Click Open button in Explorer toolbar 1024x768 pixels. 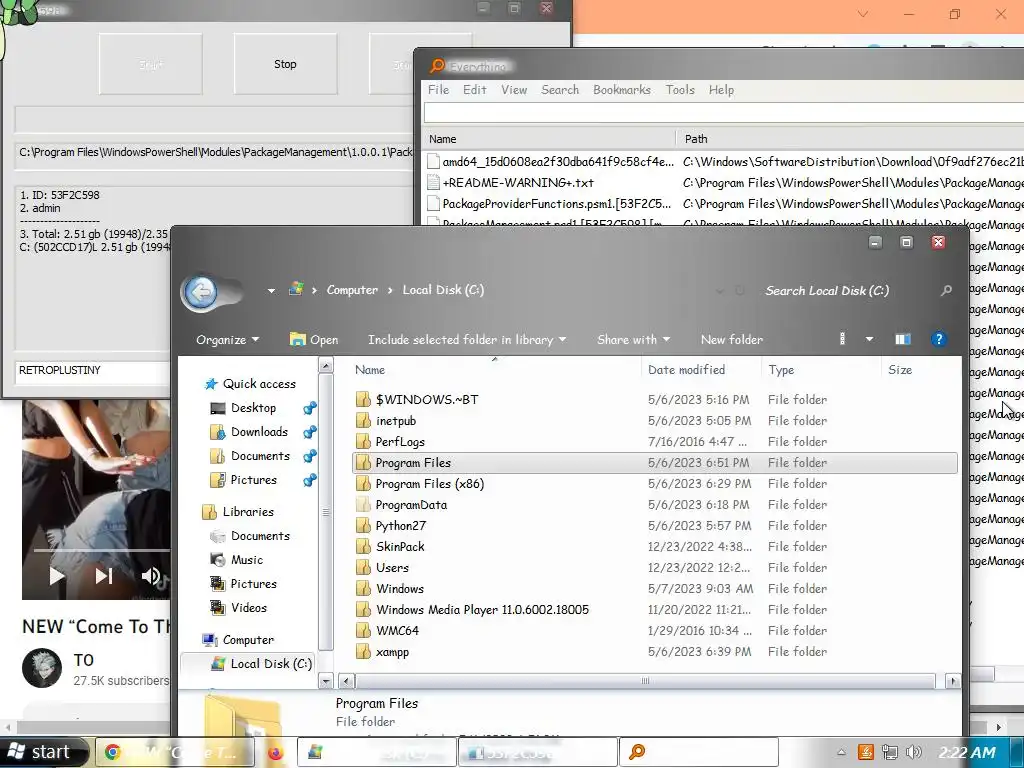pos(314,340)
